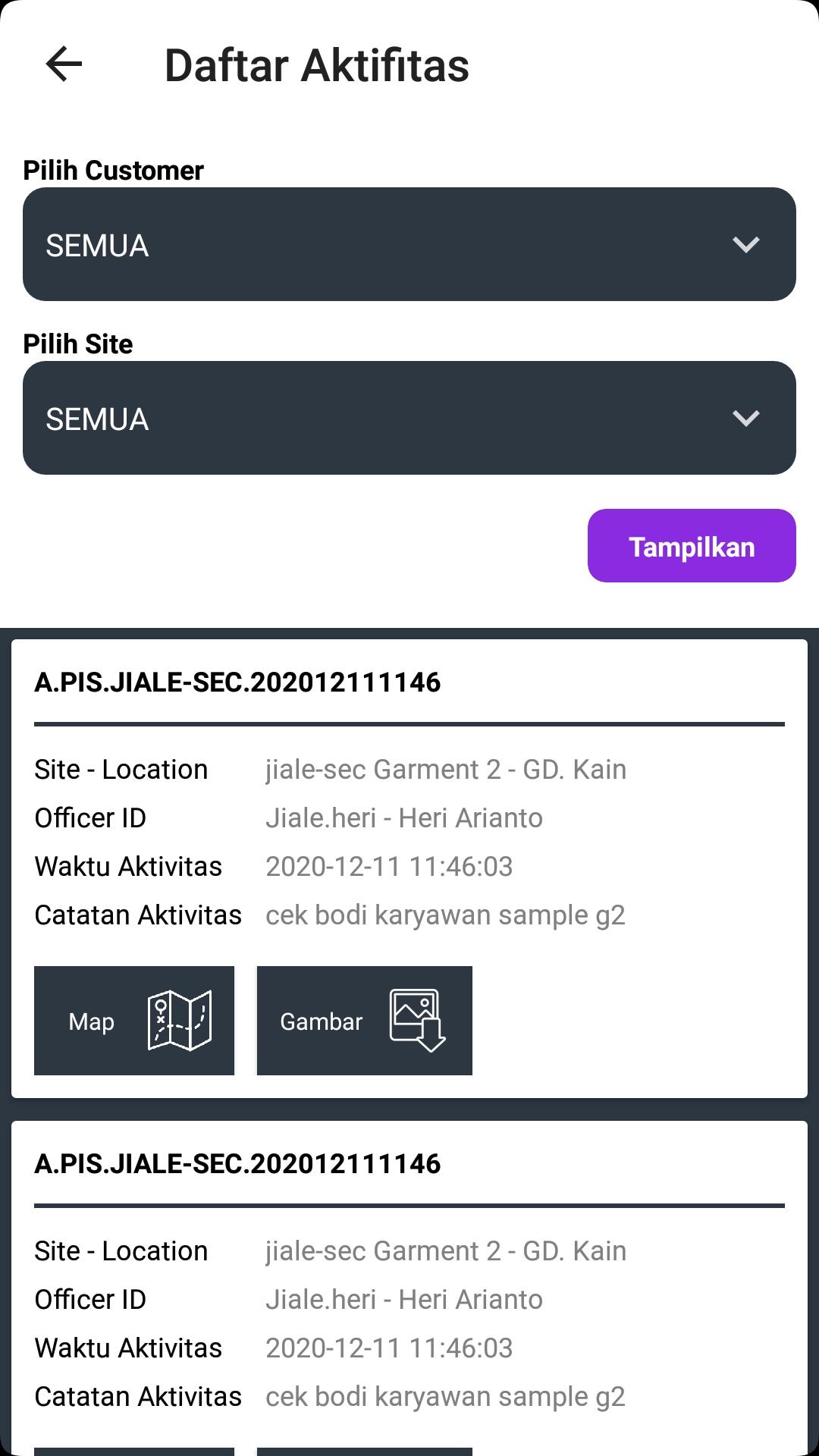The height and width of the screenshot is (1456, 819).
Task: Tap first card's Catatan Aktivitas note
Action: pyautogui.click(x=445, y=915)
